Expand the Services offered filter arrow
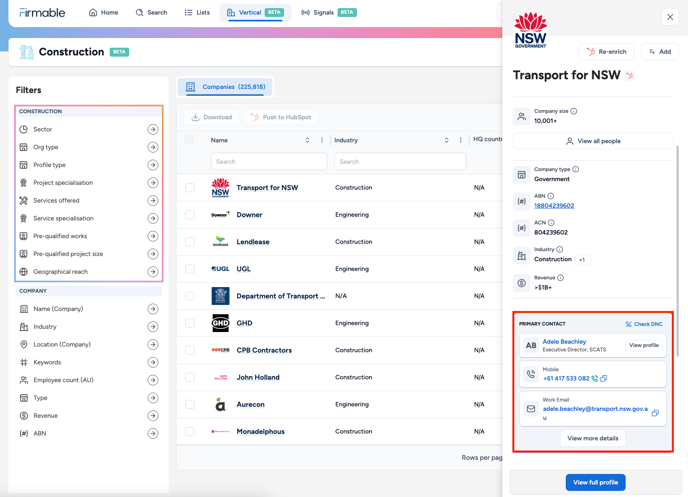 pos(153,200)
